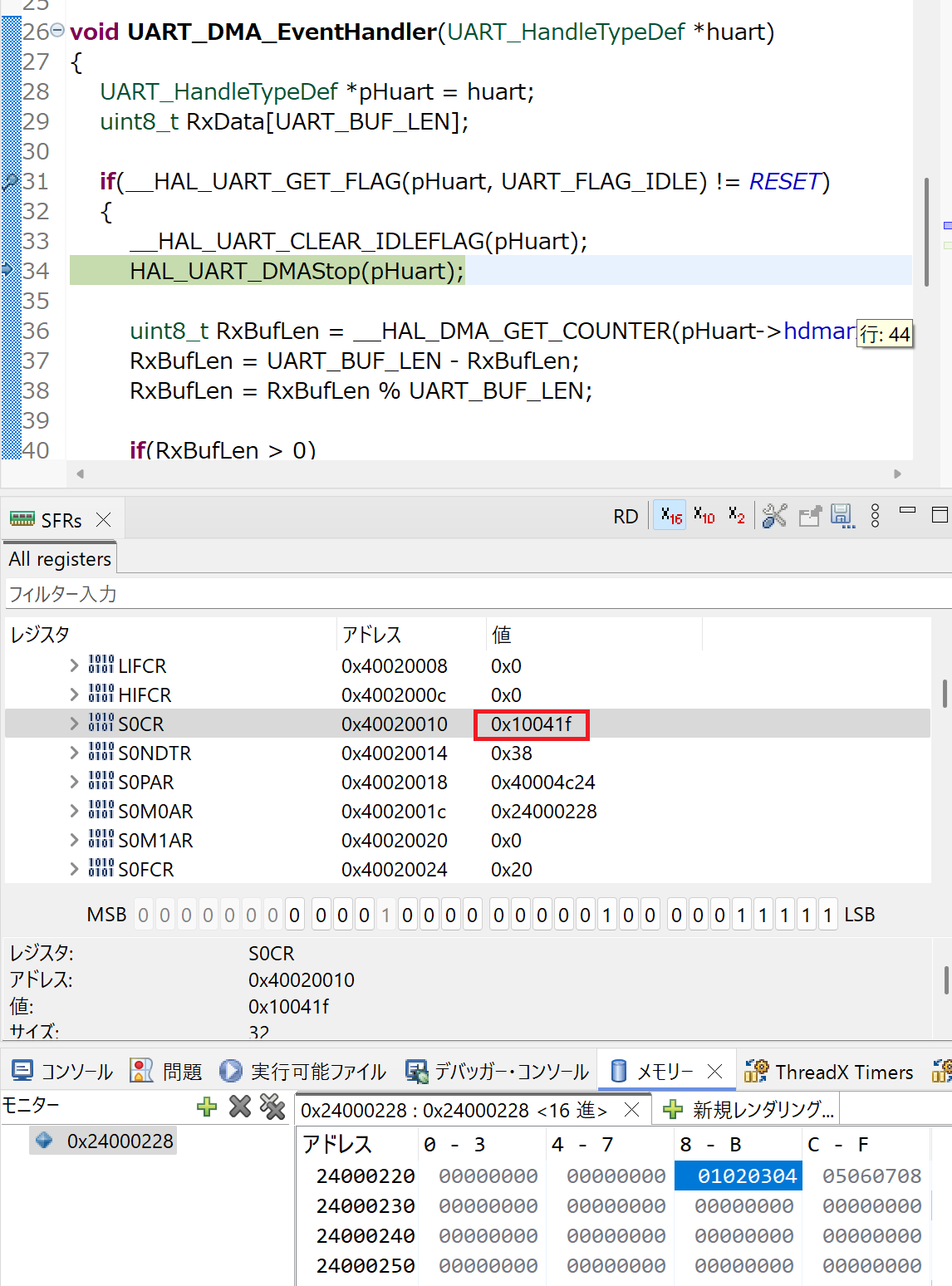Expand the S0M0AR register entry

(x=74, y=811)
